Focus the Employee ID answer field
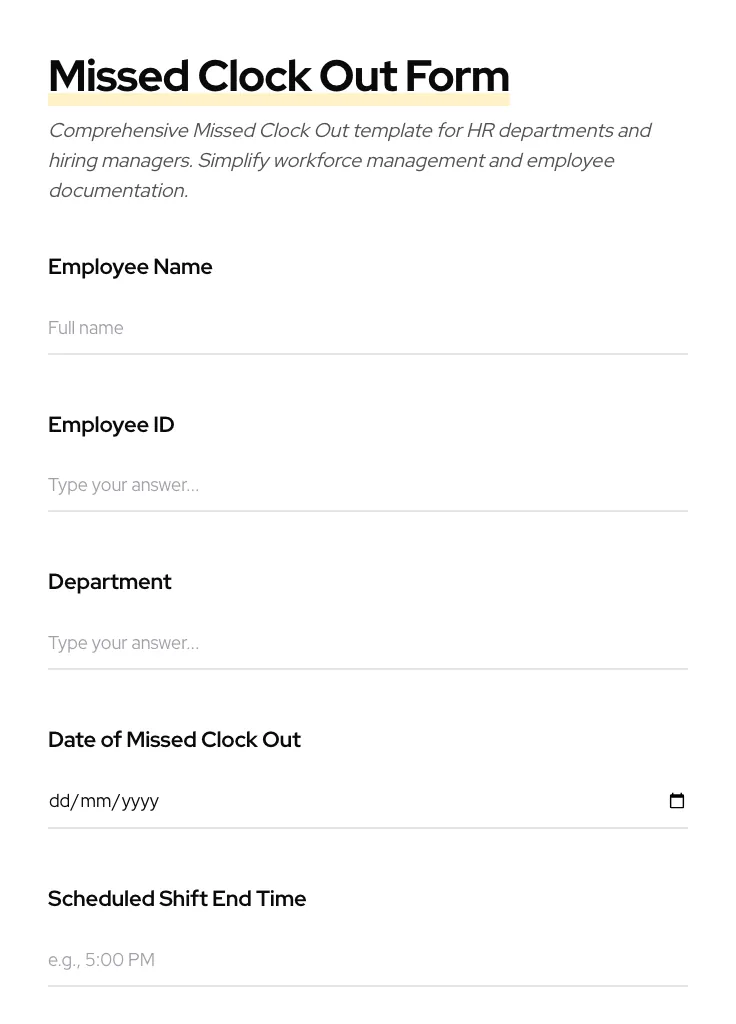This screenshot has width=736, height=1024. tap(367, 486)
